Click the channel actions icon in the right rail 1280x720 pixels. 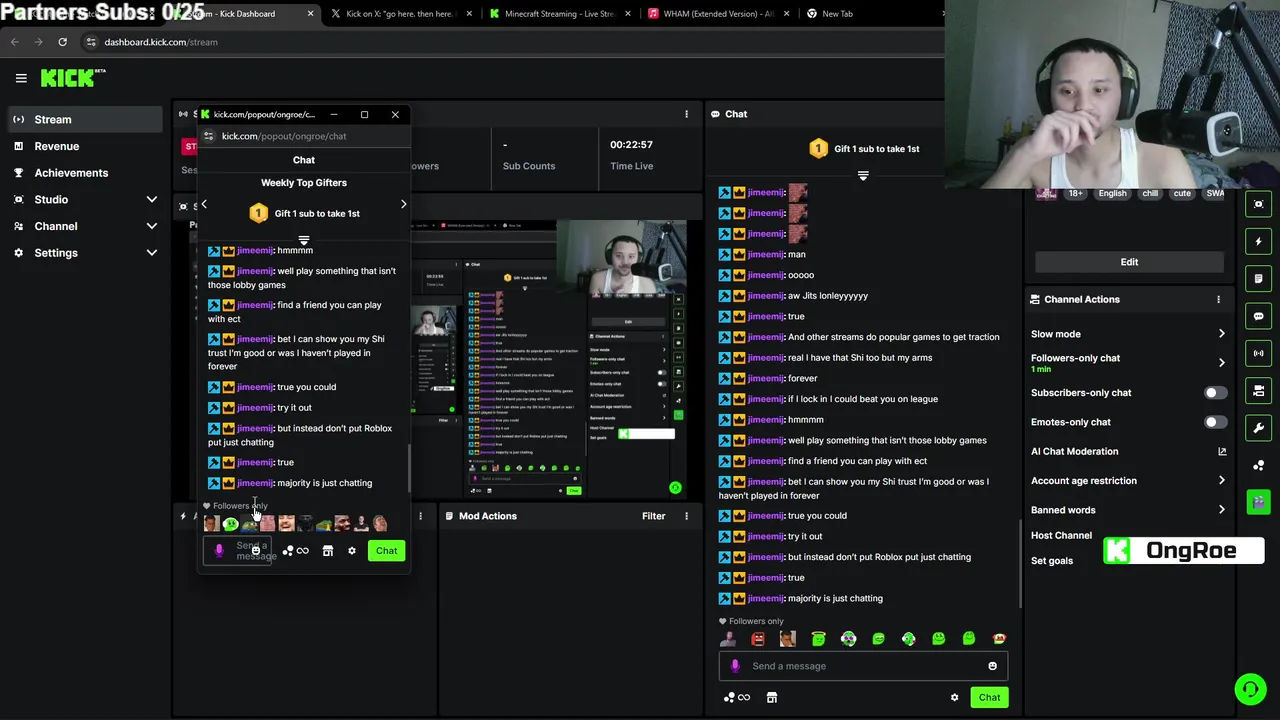[1259, 391]
